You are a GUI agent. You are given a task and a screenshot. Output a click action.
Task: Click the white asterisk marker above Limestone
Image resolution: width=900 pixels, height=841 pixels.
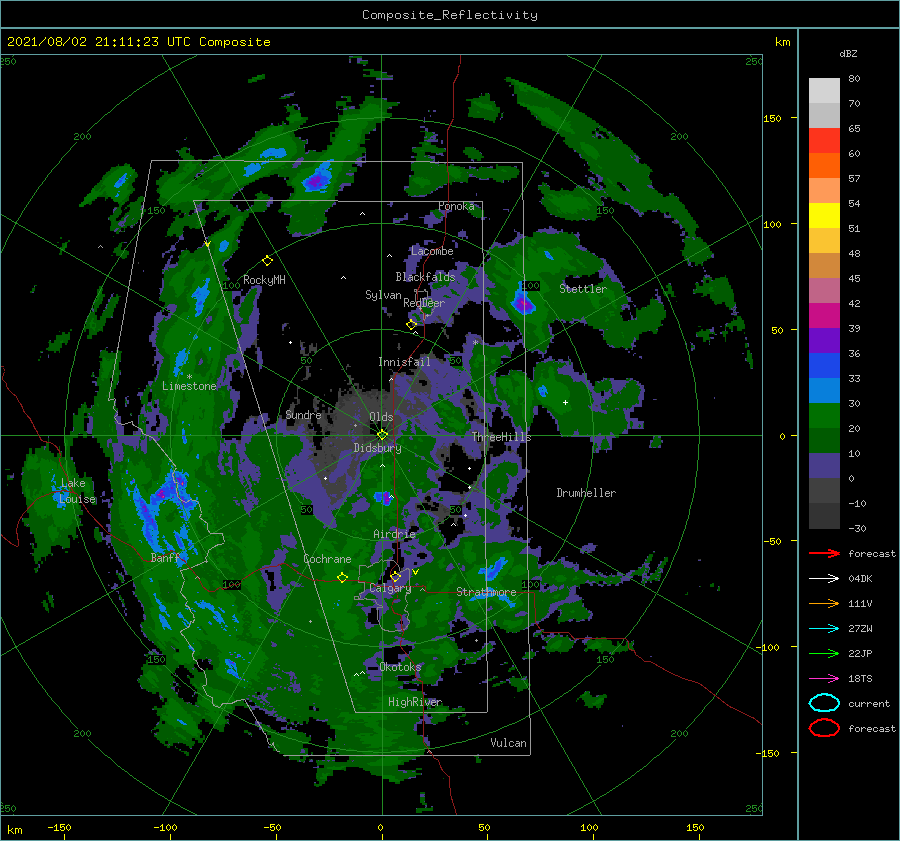189,377
